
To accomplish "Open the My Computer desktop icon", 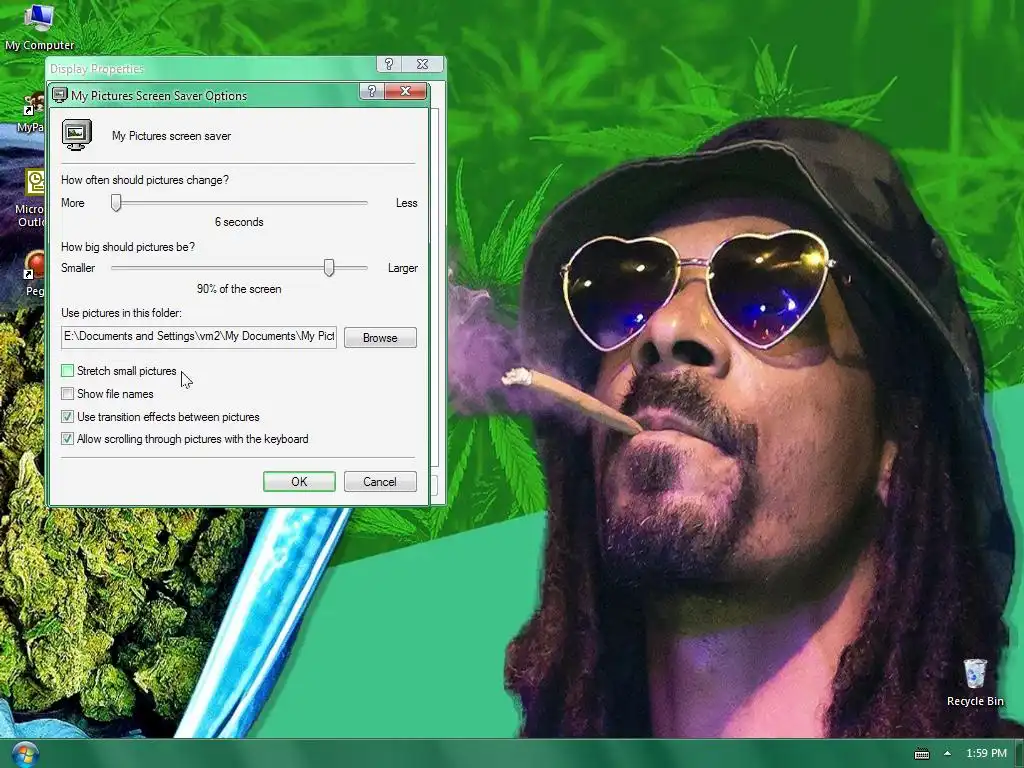I will click(39, 26).
